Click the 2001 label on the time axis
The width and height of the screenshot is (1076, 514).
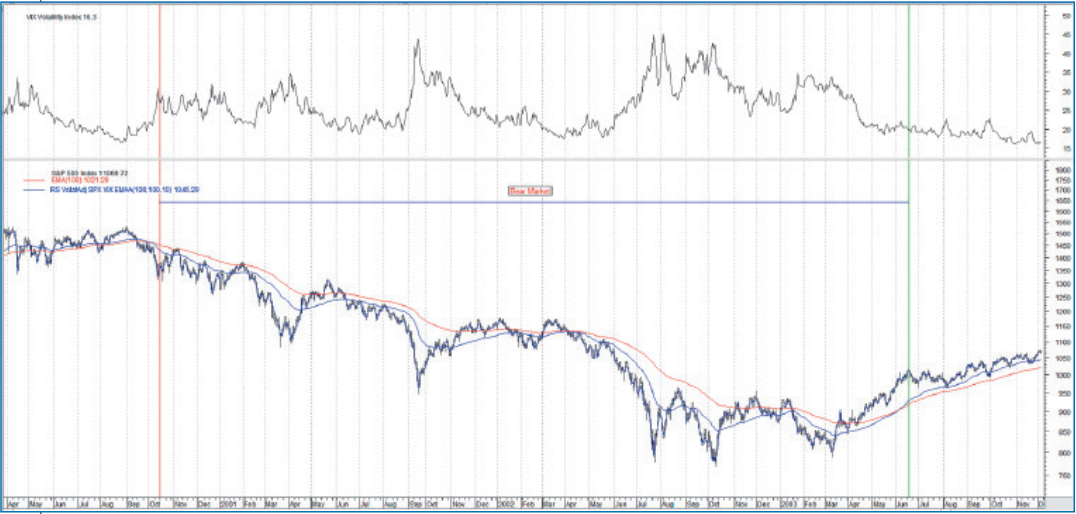[x=231, y=501]
